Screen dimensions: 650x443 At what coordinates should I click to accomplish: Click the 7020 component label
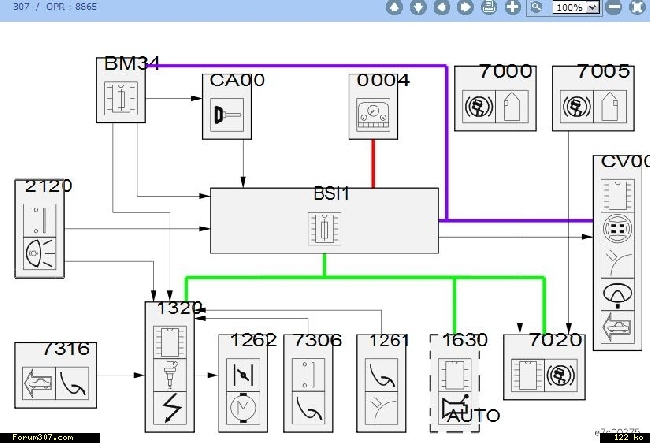coord(555,340)
